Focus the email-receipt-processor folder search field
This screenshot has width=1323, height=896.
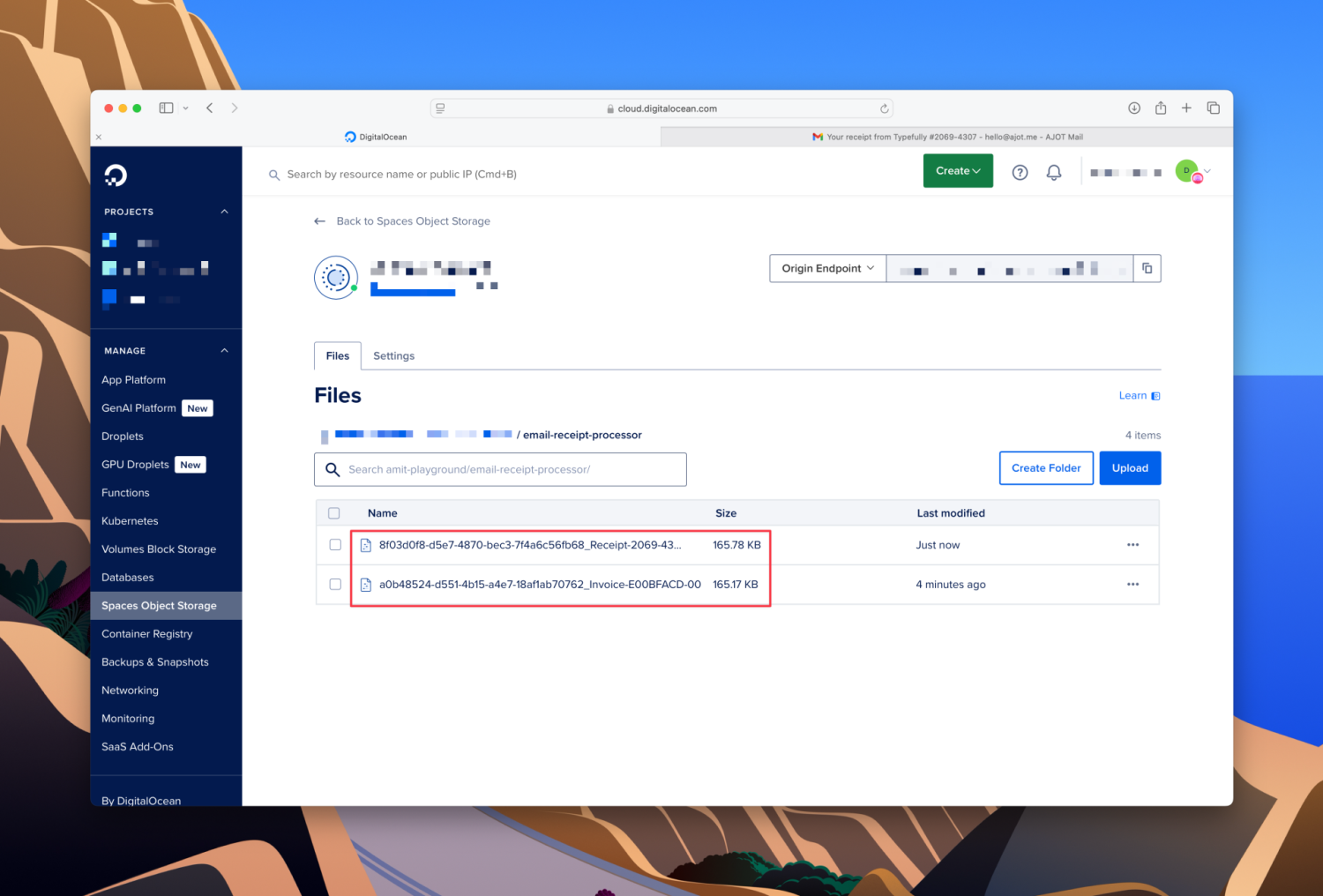[512, 470]
